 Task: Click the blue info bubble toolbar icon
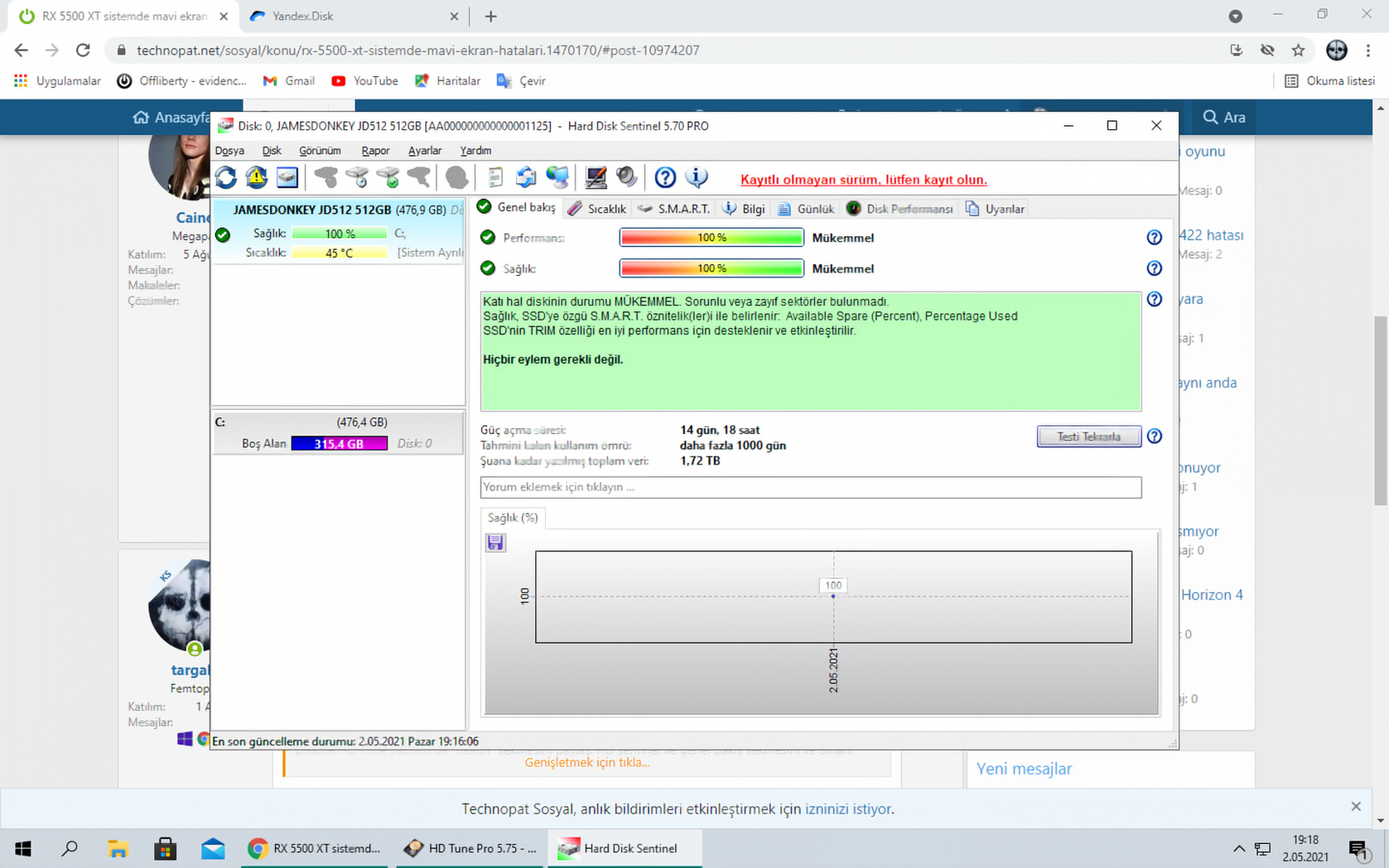(x=696, y=178)
